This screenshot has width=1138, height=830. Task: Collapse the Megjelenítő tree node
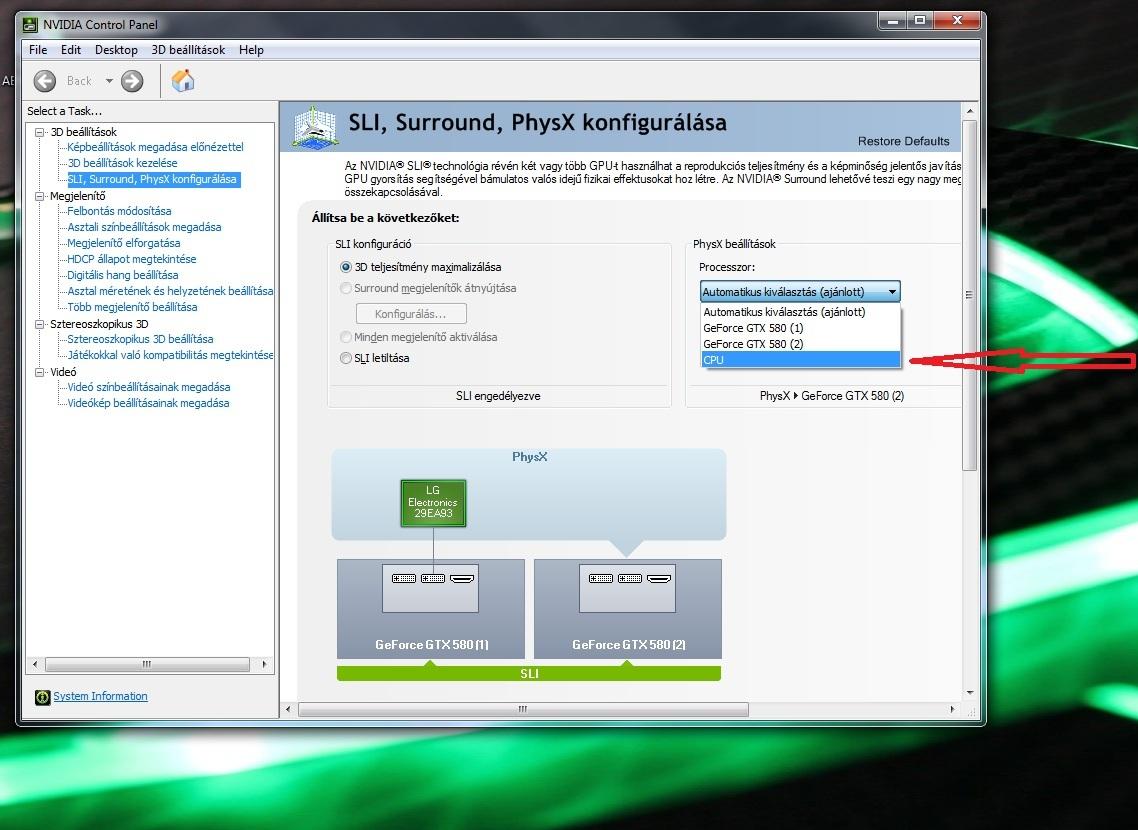point(40,196)
